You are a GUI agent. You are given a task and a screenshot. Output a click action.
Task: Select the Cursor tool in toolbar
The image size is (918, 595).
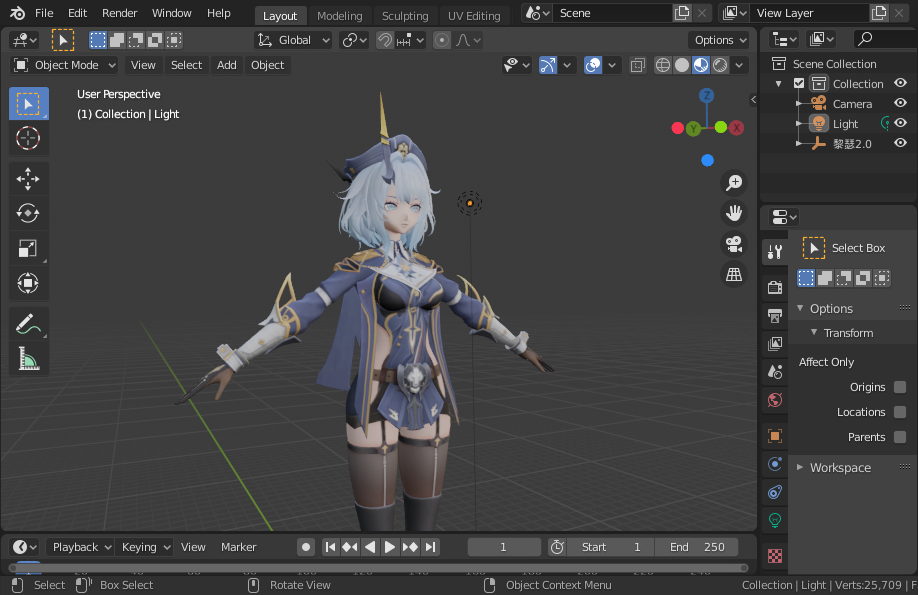coord(28,138)
